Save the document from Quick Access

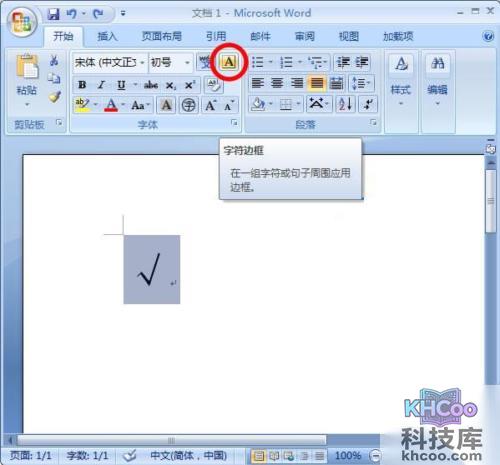53,14
